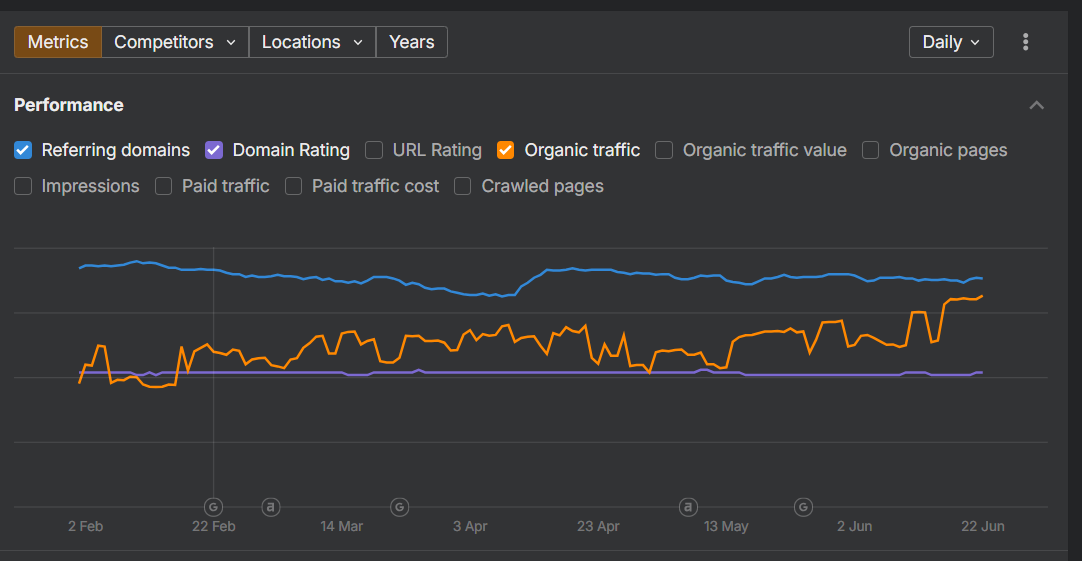Enable the URL Rating checkbox
The height and width of the screenshot is (561, 1082).
click(x=374, y=150)
